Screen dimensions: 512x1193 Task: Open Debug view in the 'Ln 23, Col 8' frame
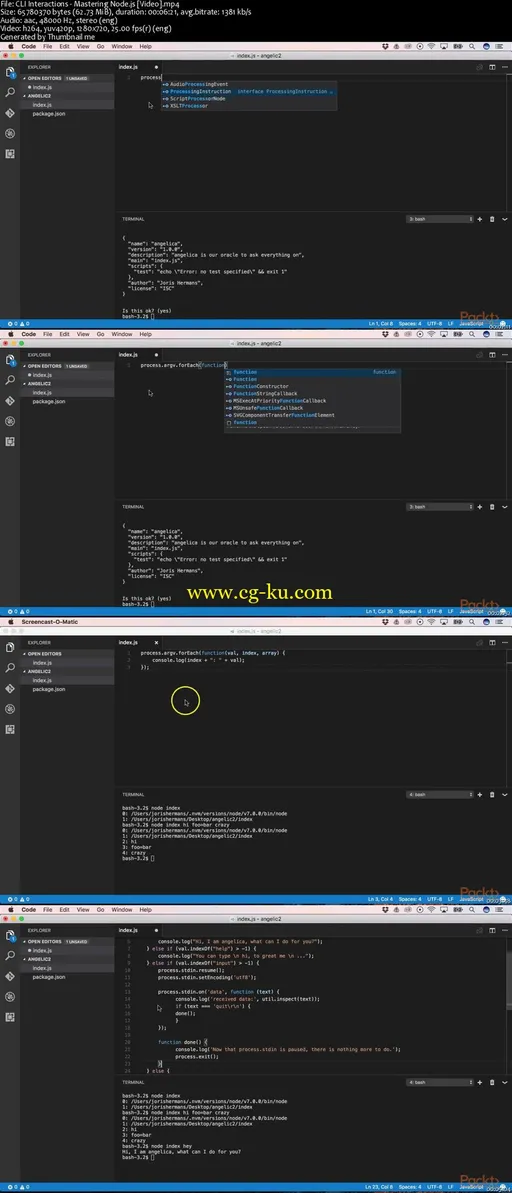[10, 997]
